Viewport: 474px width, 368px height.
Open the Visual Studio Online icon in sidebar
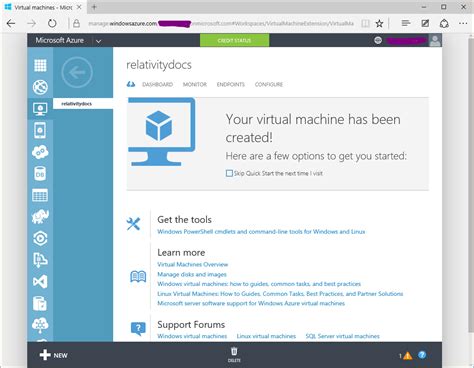(x=40, y=282)
